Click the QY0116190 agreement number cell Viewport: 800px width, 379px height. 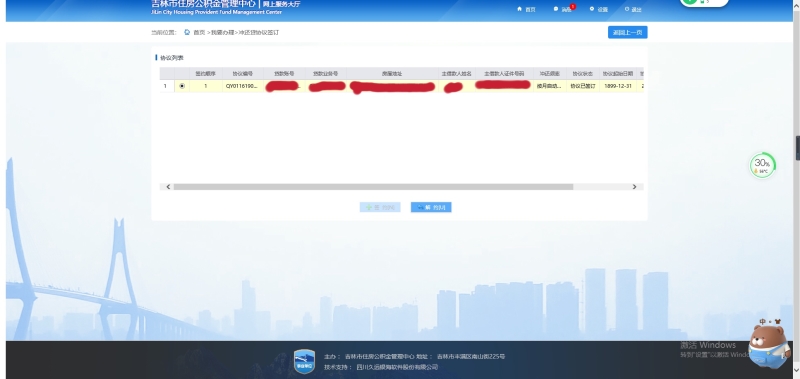pos(242,86)
